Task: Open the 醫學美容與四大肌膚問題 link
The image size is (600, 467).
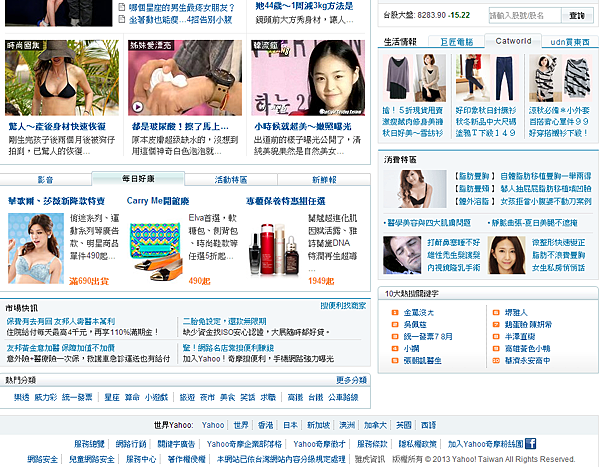Action: [429, 223]
